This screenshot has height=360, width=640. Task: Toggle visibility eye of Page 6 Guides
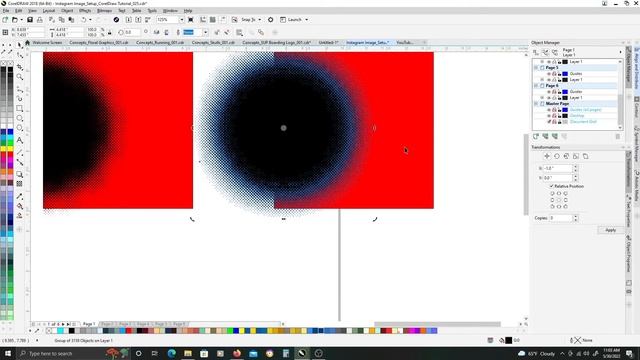pos(549,92)
